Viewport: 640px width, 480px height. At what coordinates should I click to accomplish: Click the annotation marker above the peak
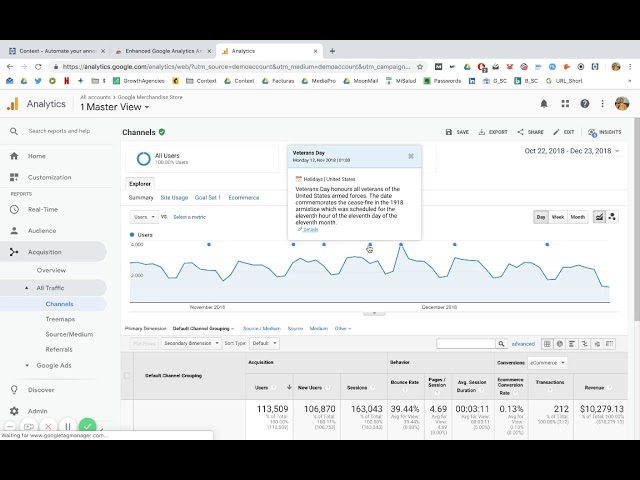401,244
